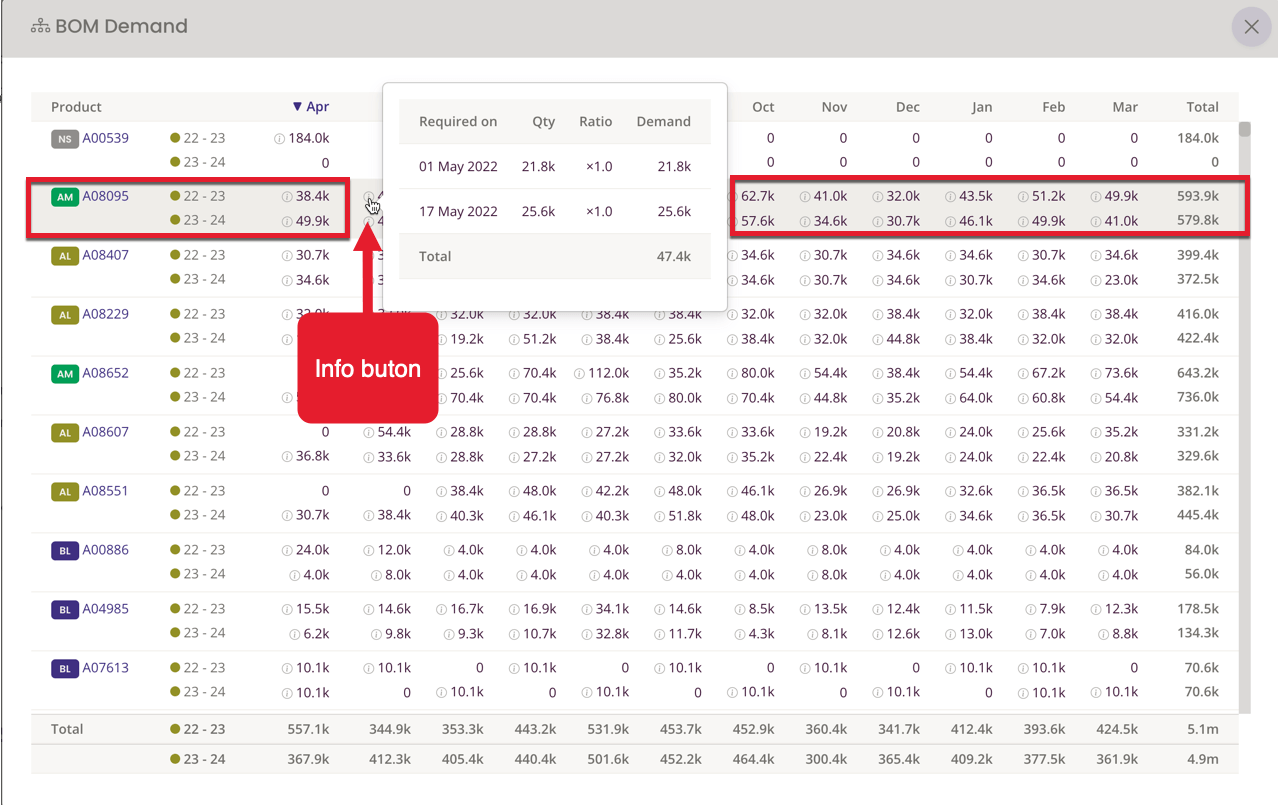This screenshot has height=805, width=1278.
Task: Click the popup total value 47.4k
Action: click(673, 256)
